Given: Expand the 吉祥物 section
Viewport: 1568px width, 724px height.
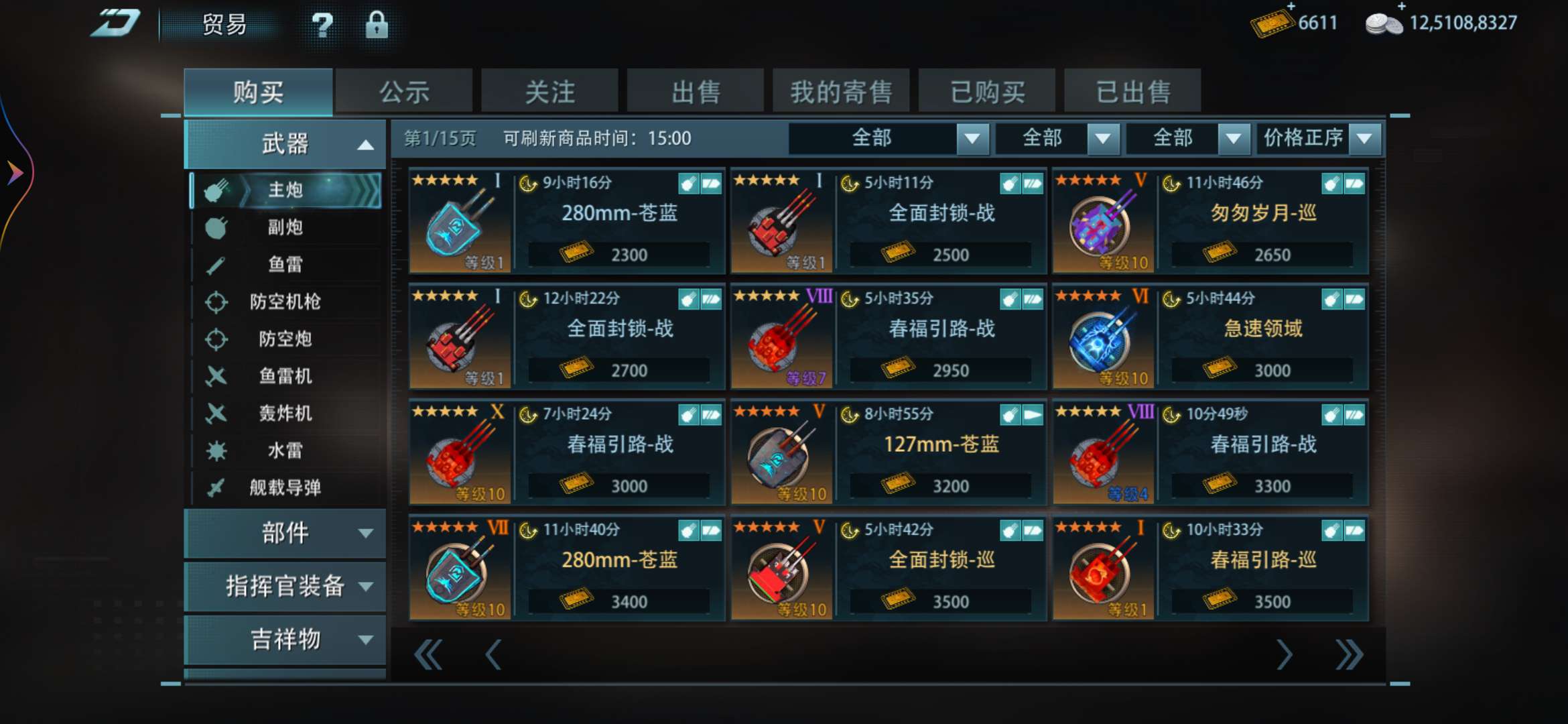Looking at the screenshot, I should [x=285, y=639].
